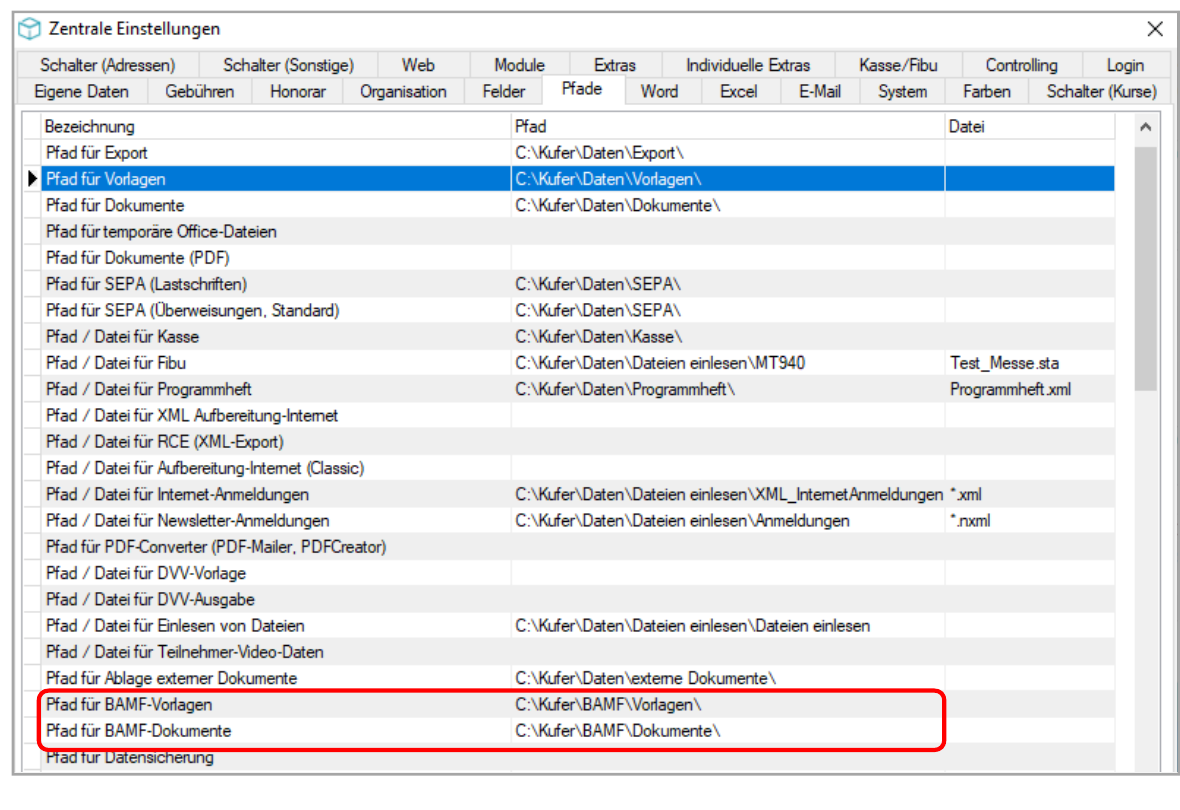1180x810 pixels.
Task: Open the Schalter (Kurse) tab
Action: pos(1101,92)
